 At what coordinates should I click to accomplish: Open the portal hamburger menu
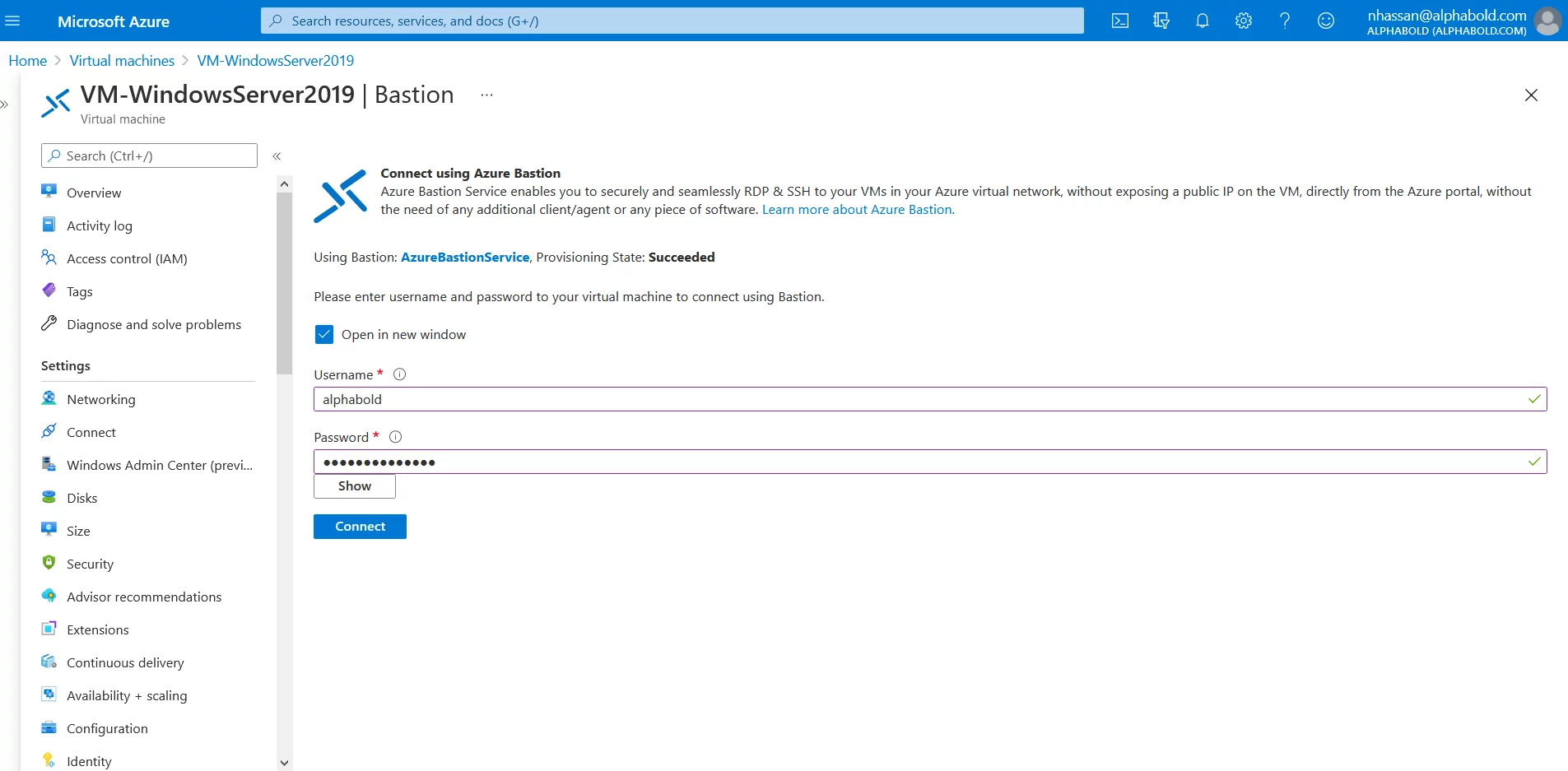click(x=12, y=21)
